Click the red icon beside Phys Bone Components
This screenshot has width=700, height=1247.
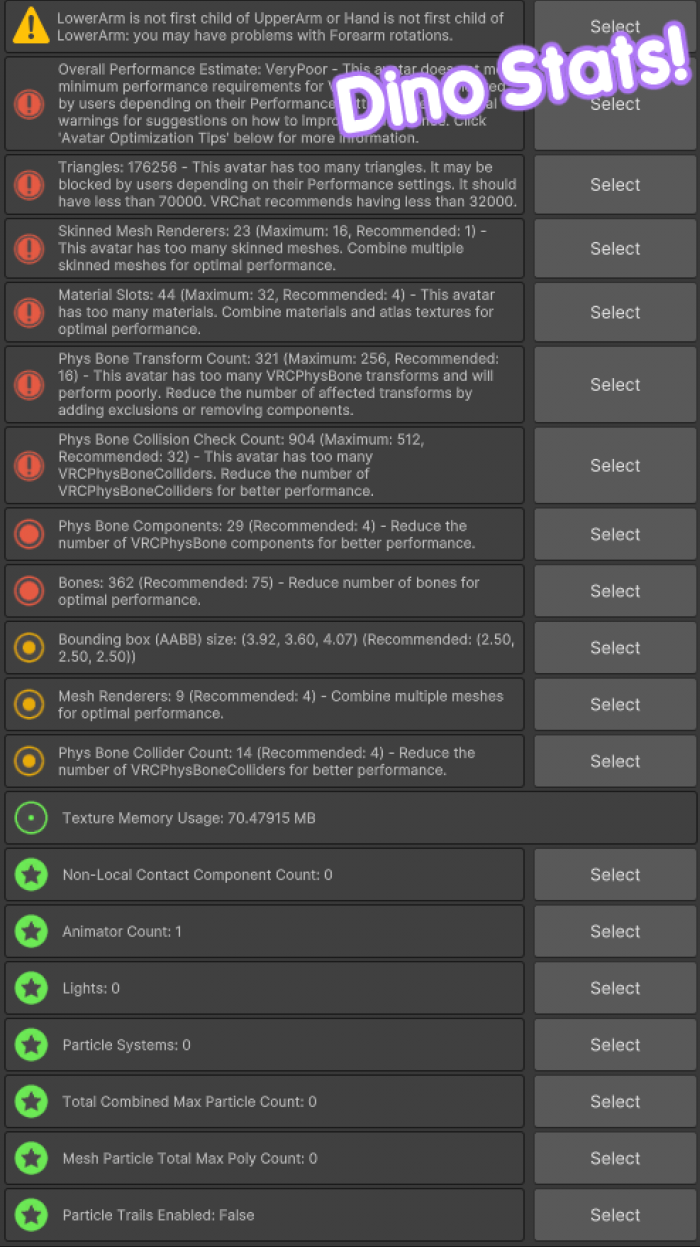pyautogui.click(x=31, y=534)
